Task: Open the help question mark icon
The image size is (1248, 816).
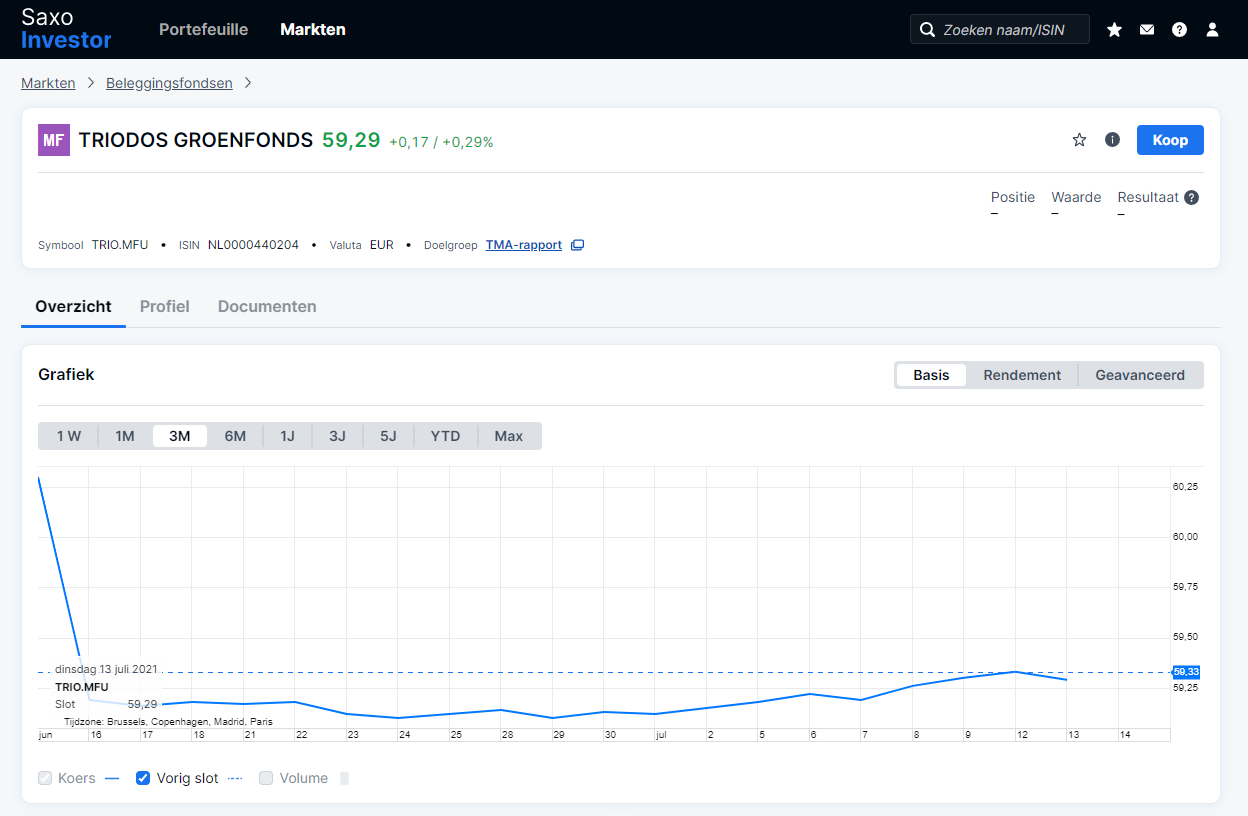Action: (x=1180, y=30)
